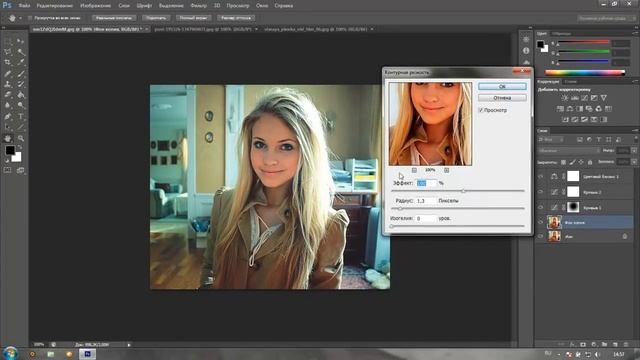
Task: Select the Crop tool
Action: pyautogui.click(x=8, y=62)
